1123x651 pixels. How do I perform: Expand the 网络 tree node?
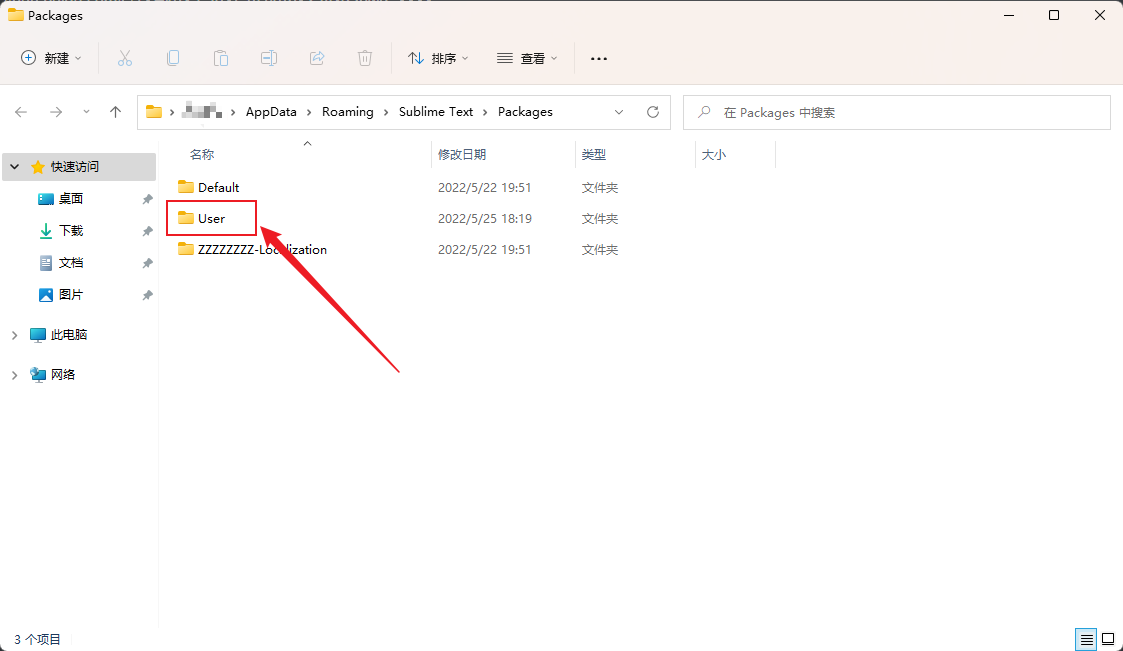[14, 375]
